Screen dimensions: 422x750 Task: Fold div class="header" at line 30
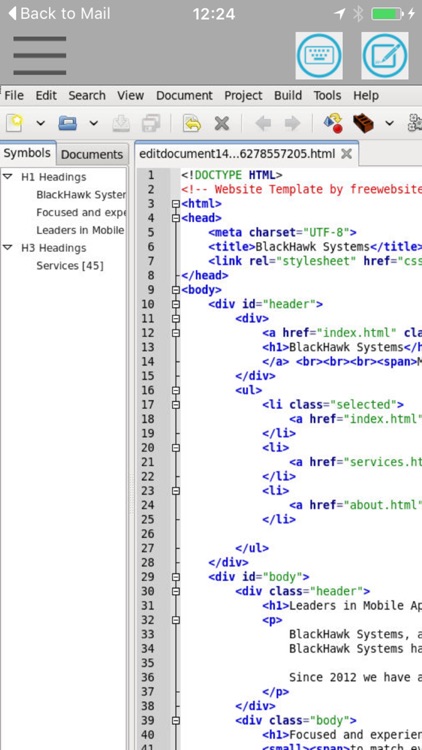[x=176, y=591]
